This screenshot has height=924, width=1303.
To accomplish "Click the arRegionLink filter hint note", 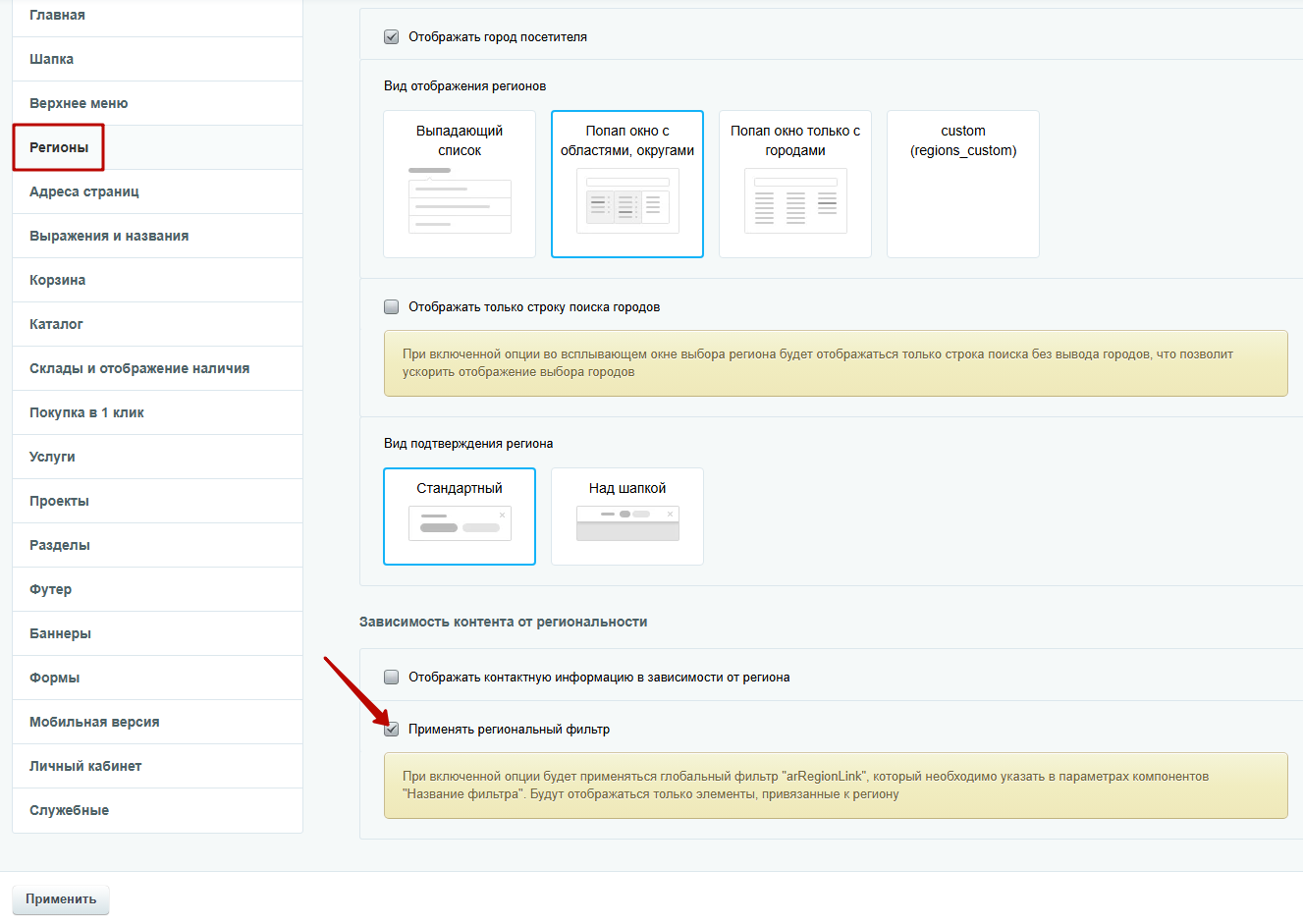I will 836,786.
